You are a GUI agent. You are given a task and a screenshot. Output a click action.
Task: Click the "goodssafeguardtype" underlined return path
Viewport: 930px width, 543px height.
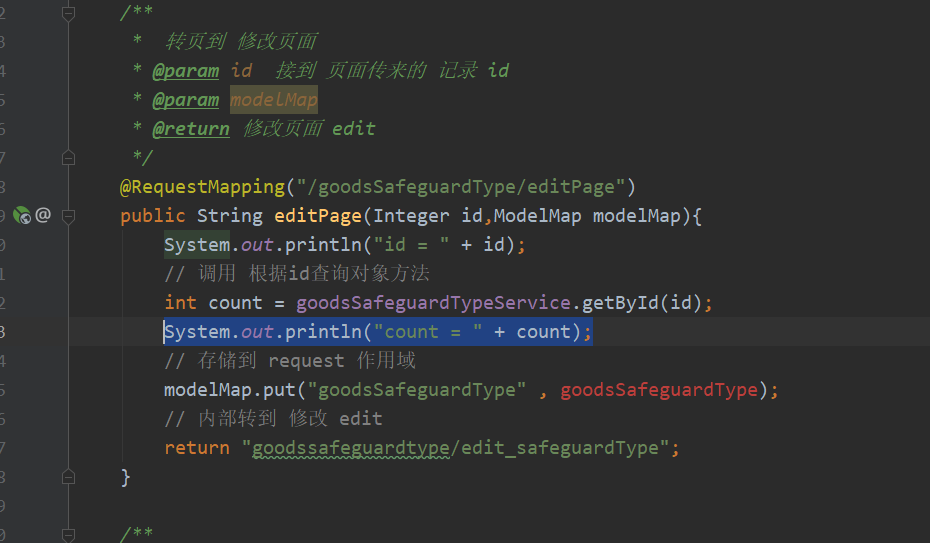pos(351,448)
